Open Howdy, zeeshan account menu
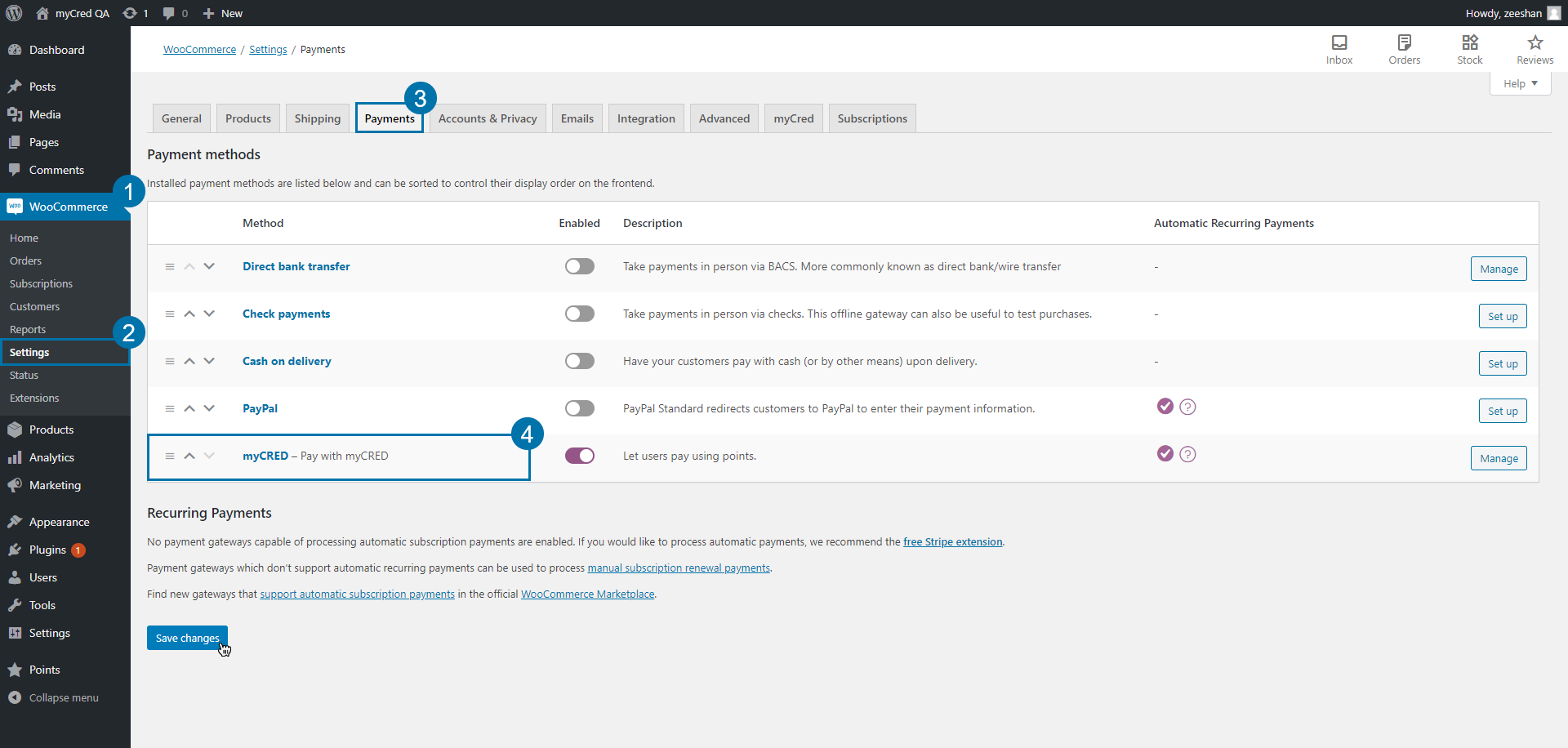Viewport: 1568px width, 748px height. point(1512,13)
